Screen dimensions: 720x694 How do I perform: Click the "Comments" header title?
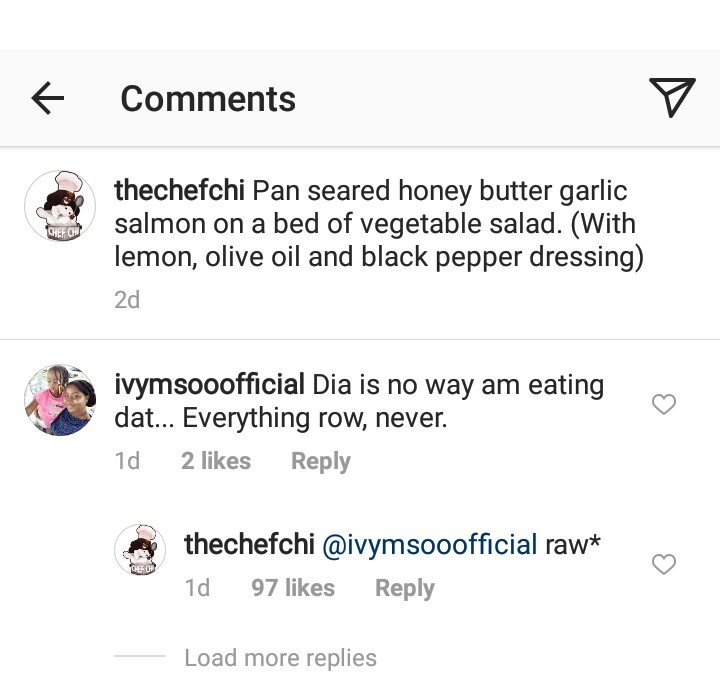208,99
